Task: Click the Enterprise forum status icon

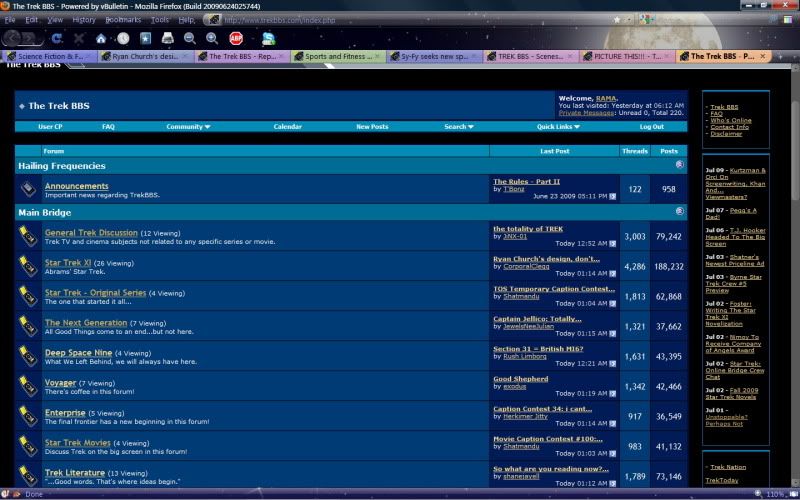Action: coord(28,416)
